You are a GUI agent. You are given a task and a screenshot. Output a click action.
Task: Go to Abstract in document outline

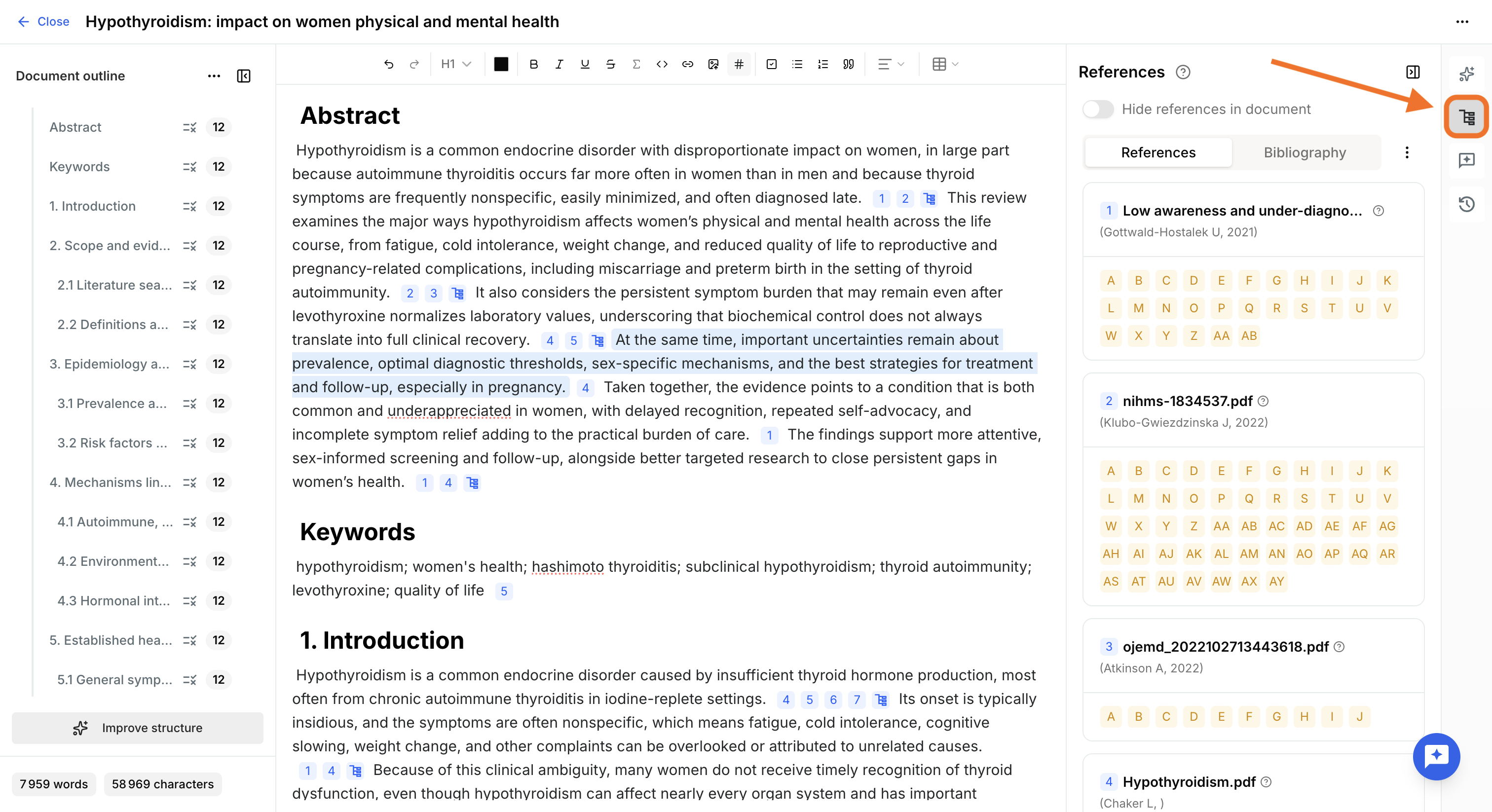(75, 127)
